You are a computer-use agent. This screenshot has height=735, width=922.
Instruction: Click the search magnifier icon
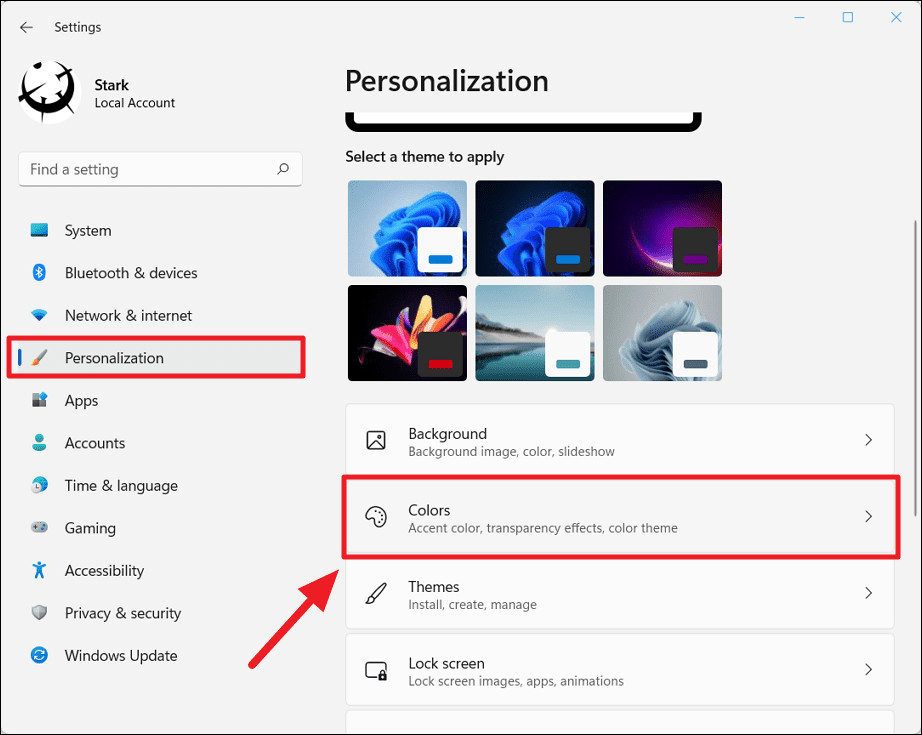tap(283, 169)
